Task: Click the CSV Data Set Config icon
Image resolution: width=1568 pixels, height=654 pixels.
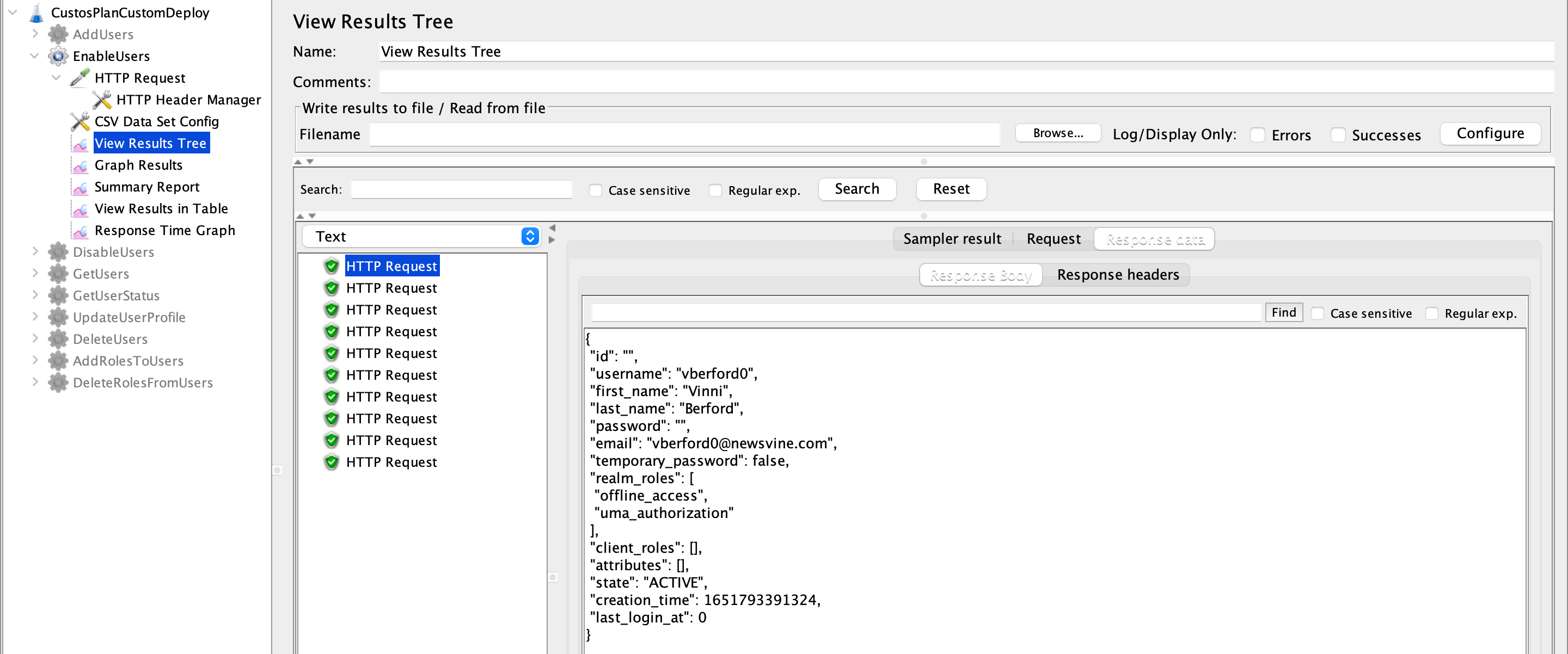Action: pos(79,122)
